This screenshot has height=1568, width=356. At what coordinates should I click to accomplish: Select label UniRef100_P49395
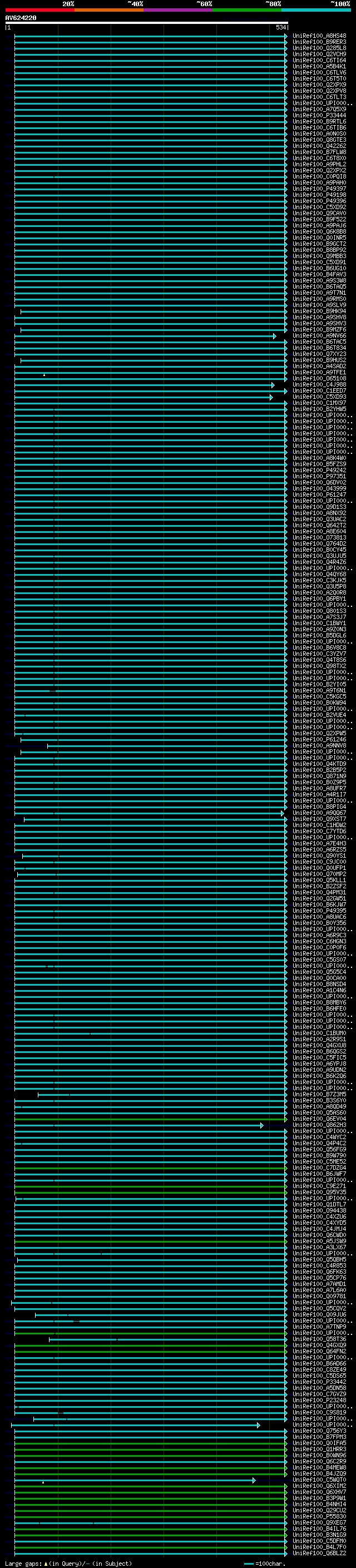point(319,911)
